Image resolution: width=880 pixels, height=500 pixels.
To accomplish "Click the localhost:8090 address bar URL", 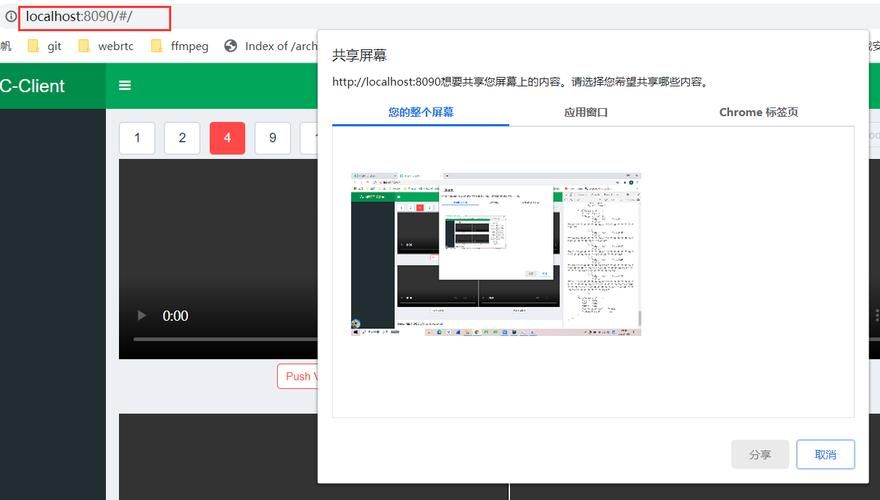I will [x=79, y=16].
